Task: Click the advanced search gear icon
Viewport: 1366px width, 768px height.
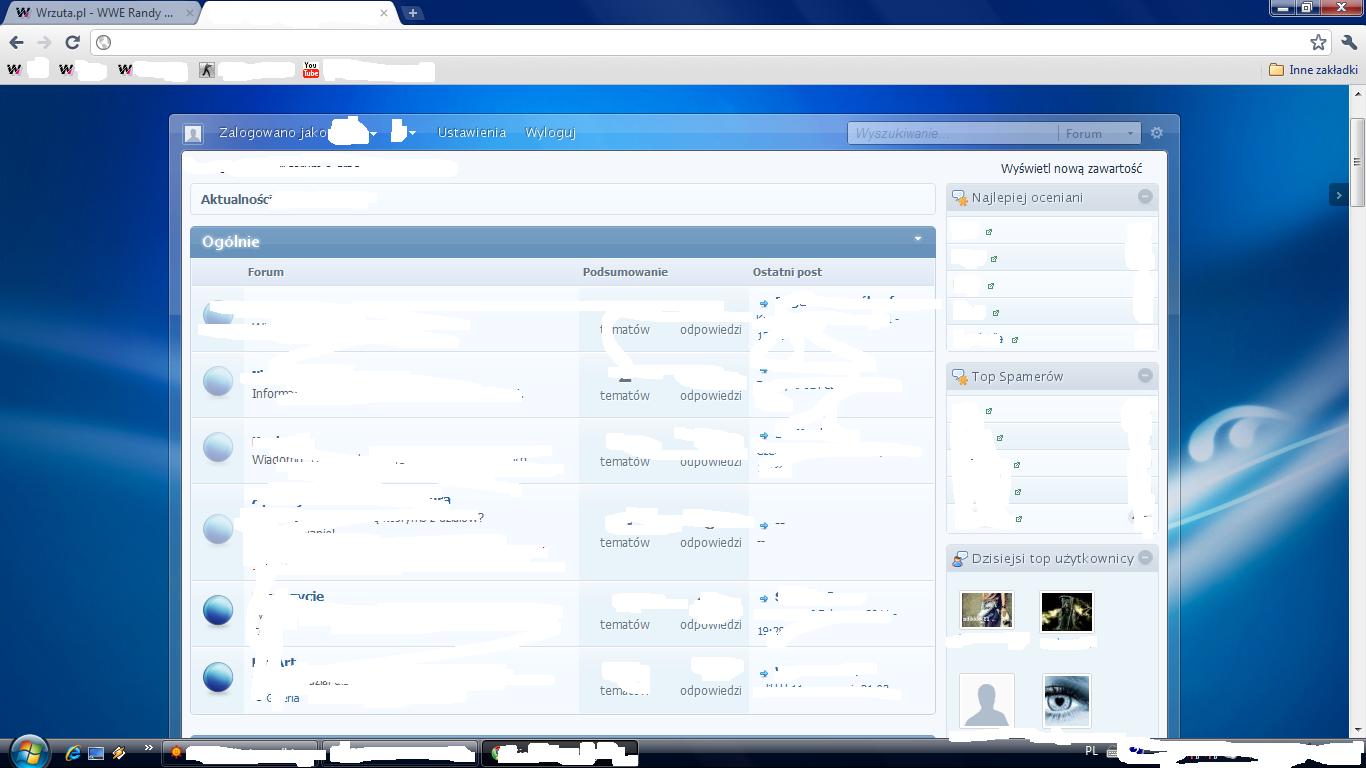Action: coord(1157,133)
